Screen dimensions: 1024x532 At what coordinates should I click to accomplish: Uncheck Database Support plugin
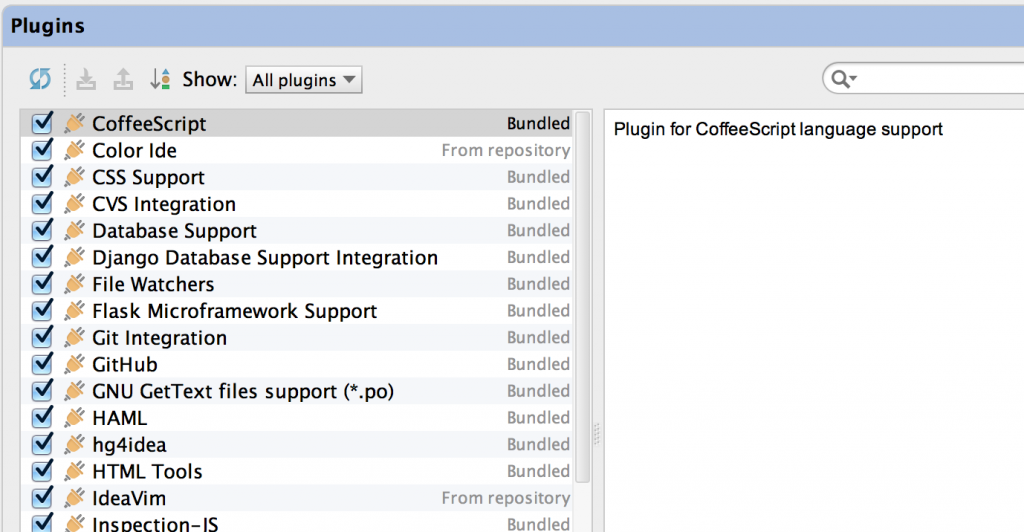pyautogui.click(x=42, y=230)
